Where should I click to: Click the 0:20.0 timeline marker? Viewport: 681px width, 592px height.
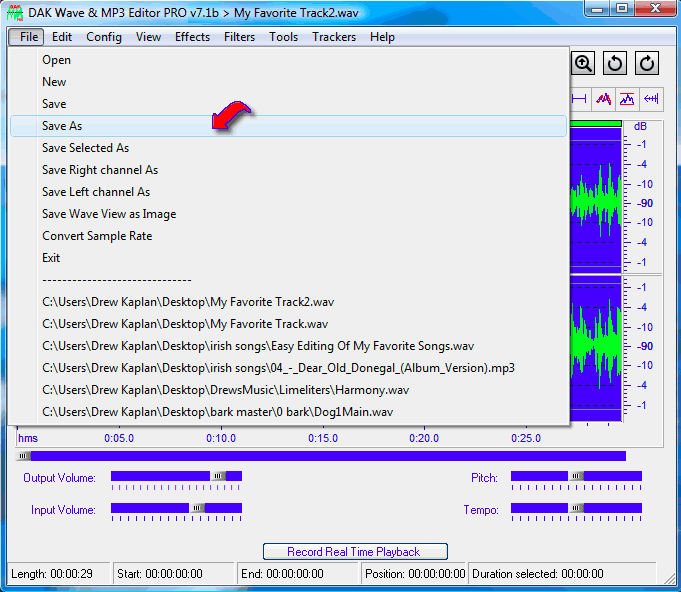424,438
